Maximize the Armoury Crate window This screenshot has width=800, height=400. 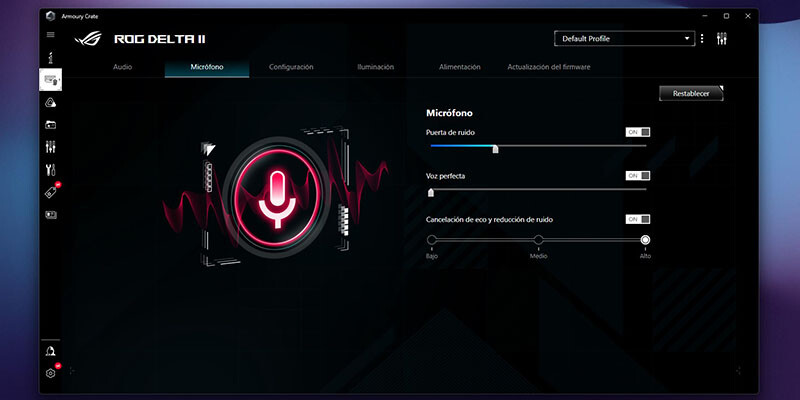[x=726, y=16]
